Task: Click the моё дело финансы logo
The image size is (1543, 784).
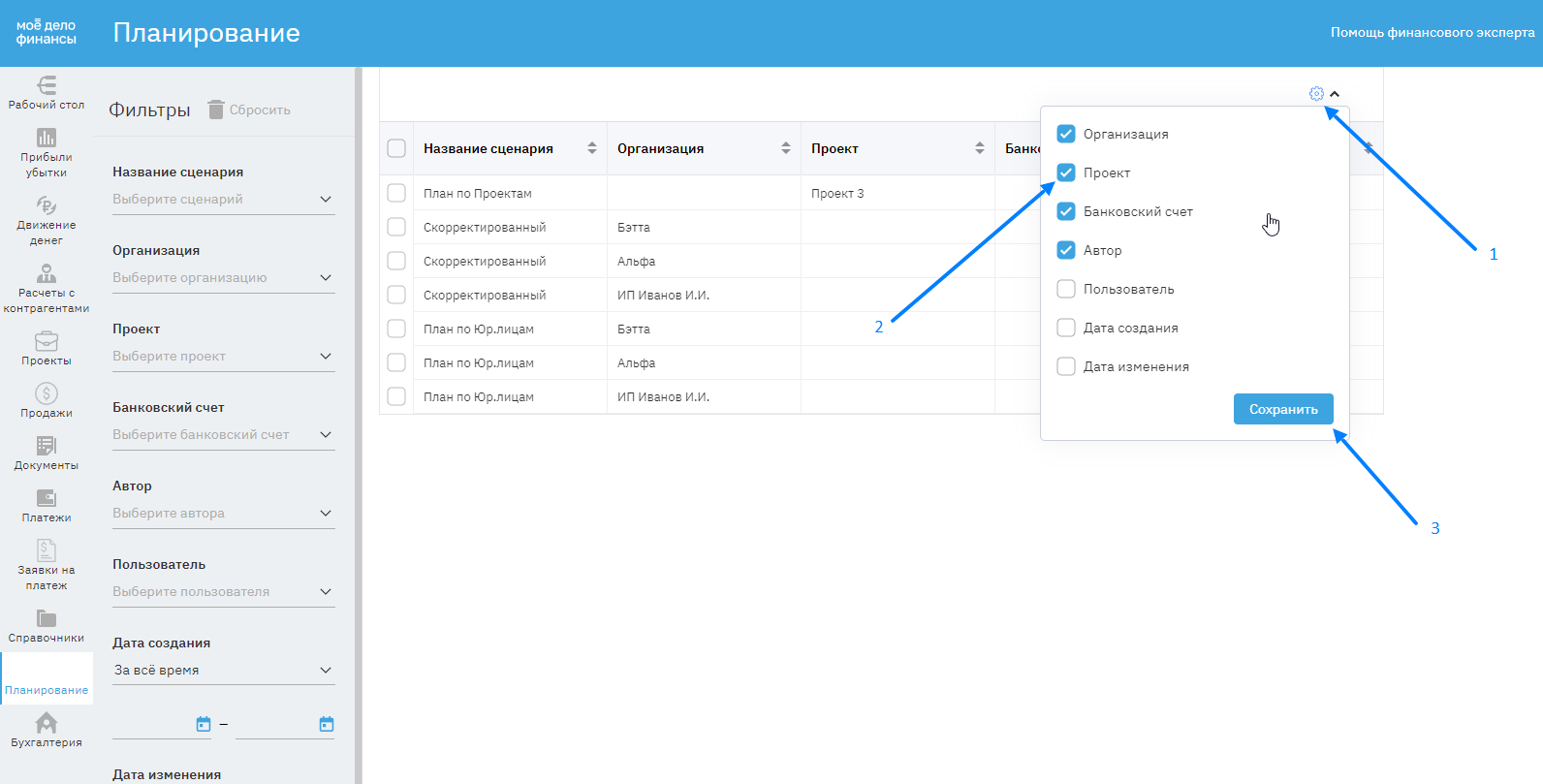Action: [x=47, y=33]
